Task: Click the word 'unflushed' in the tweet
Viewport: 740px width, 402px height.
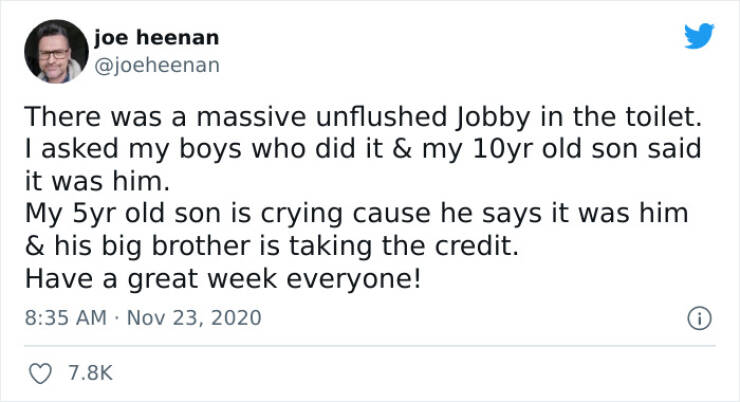Action: pyautogui.click(x=381, y=117)
